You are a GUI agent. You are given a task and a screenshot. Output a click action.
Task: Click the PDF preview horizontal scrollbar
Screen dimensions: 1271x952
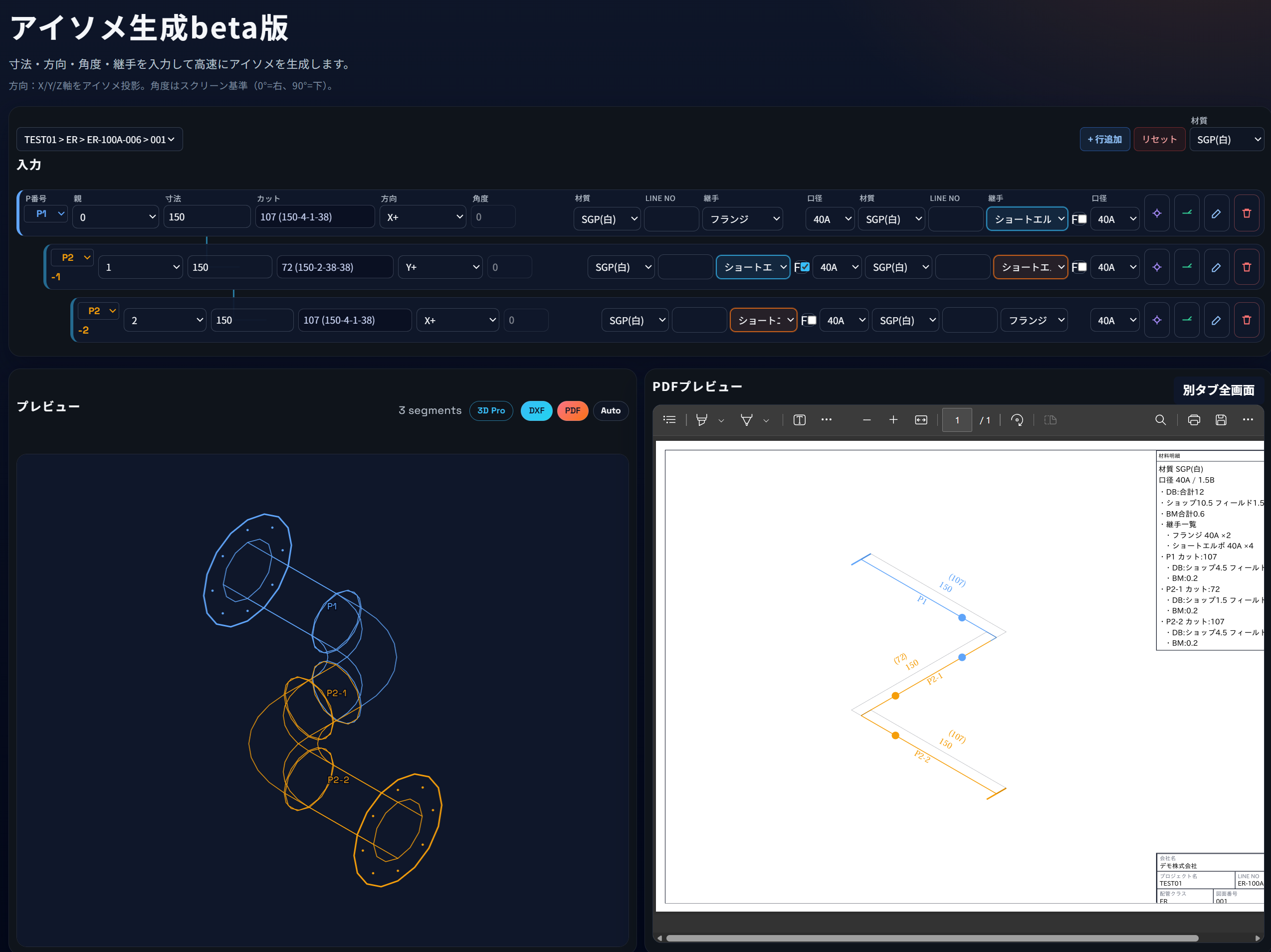click(x=931, y=938)
